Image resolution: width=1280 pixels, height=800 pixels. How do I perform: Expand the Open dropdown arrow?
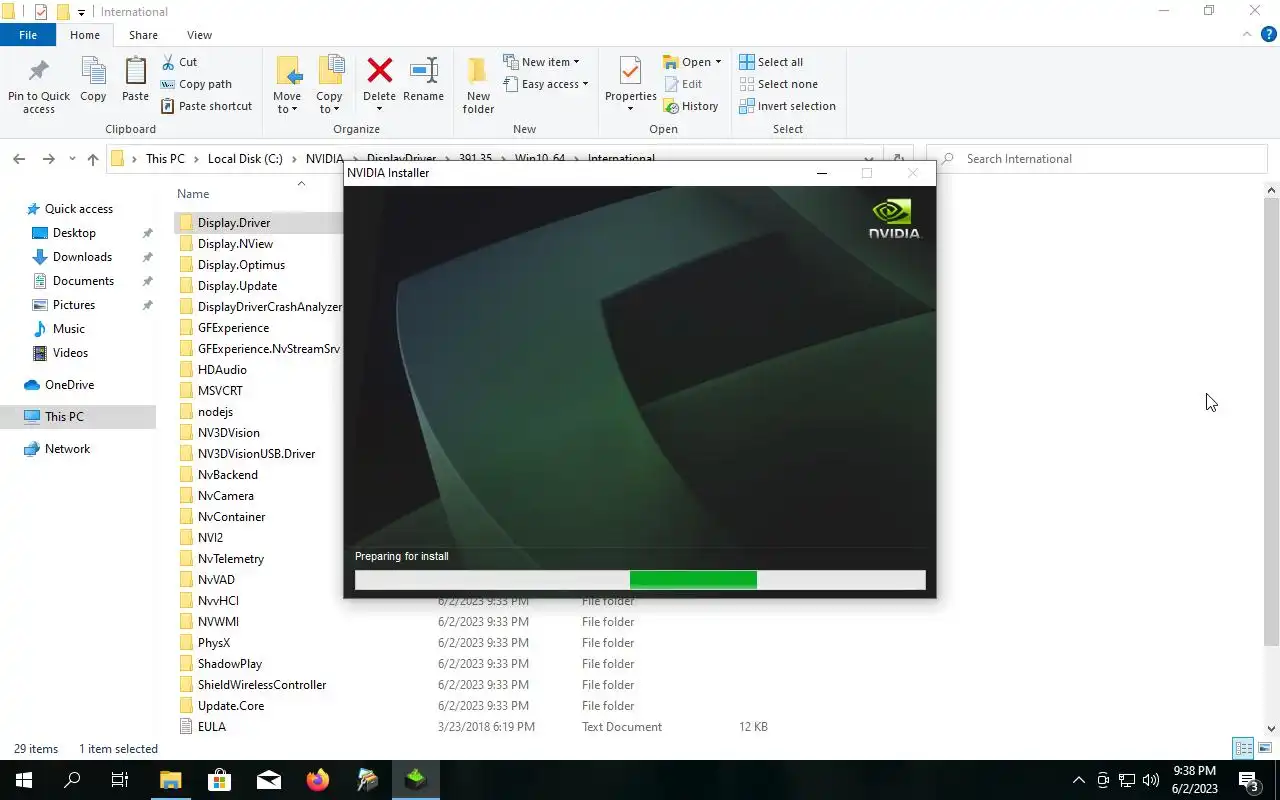click(x=718, y=62)
